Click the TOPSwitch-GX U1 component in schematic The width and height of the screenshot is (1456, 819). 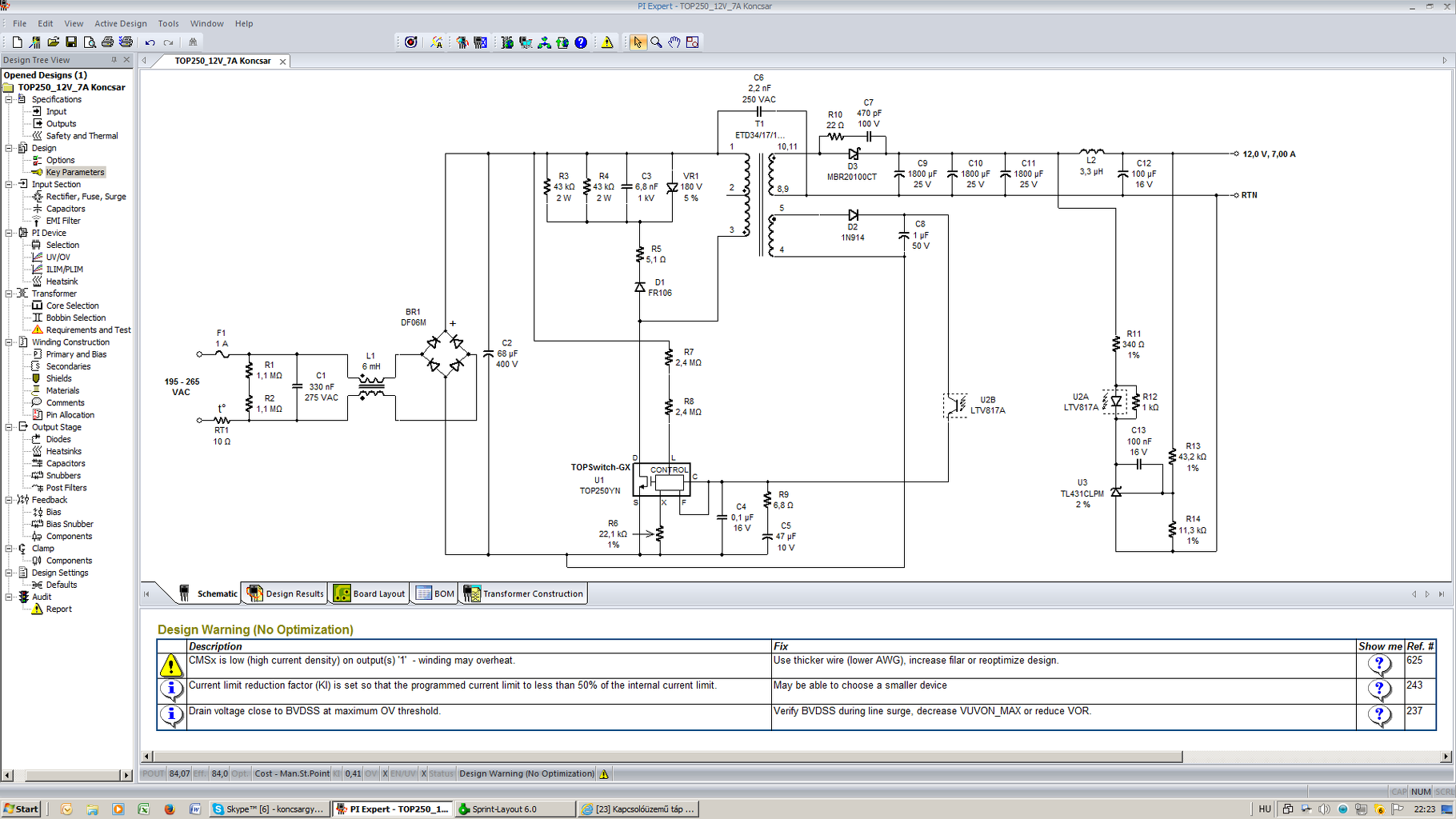[x=662, y=480]
